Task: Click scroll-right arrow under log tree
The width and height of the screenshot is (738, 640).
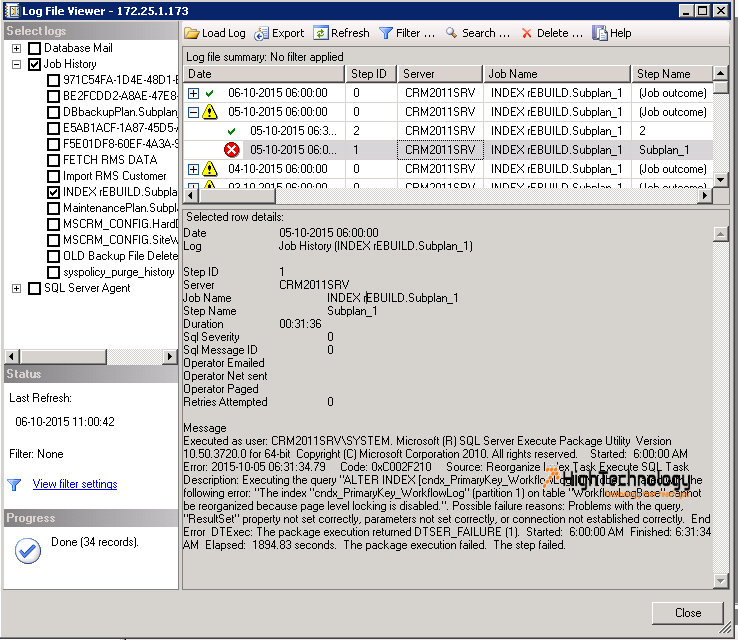Action: click(169, 357)
